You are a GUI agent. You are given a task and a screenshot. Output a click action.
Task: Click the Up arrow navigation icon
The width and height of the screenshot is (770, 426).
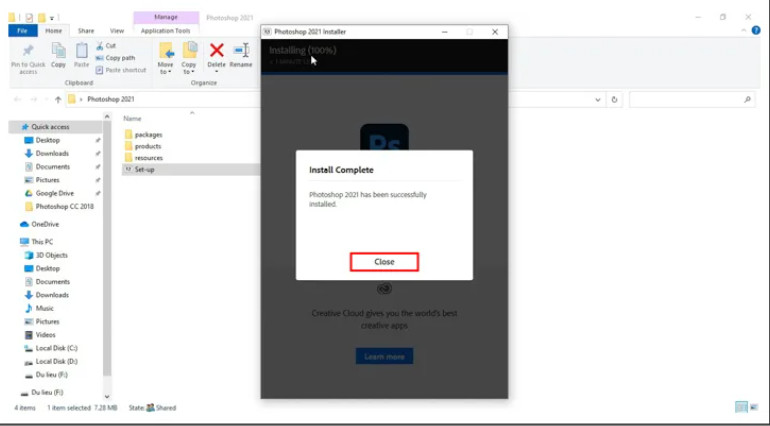click(58, 100)
